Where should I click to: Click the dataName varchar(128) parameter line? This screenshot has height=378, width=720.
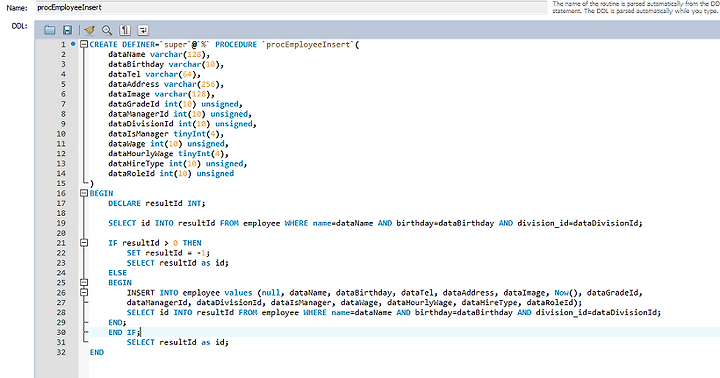pos(159,55)
